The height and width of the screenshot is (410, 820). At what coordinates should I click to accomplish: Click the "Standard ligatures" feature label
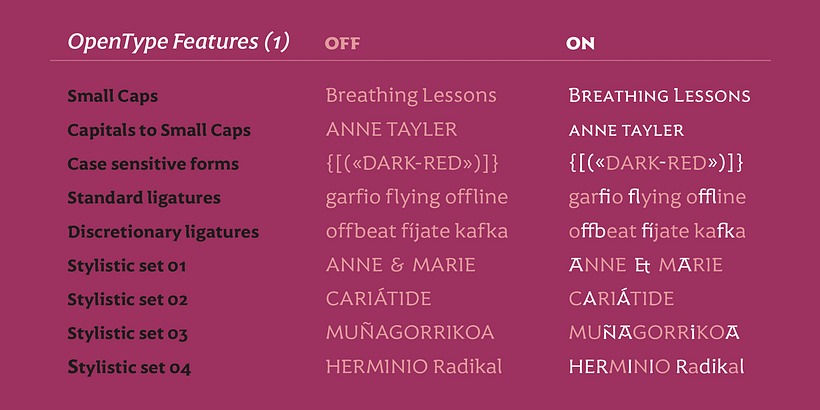144,198
